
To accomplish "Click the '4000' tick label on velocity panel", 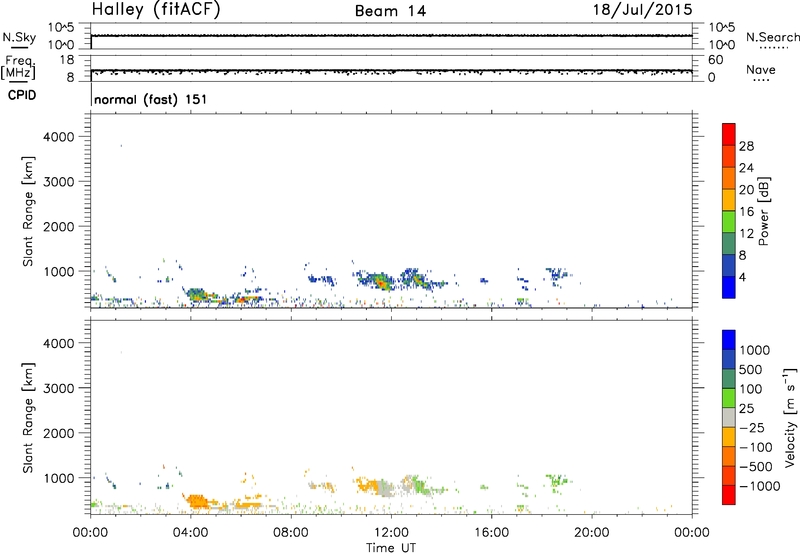I will (59, 344).
